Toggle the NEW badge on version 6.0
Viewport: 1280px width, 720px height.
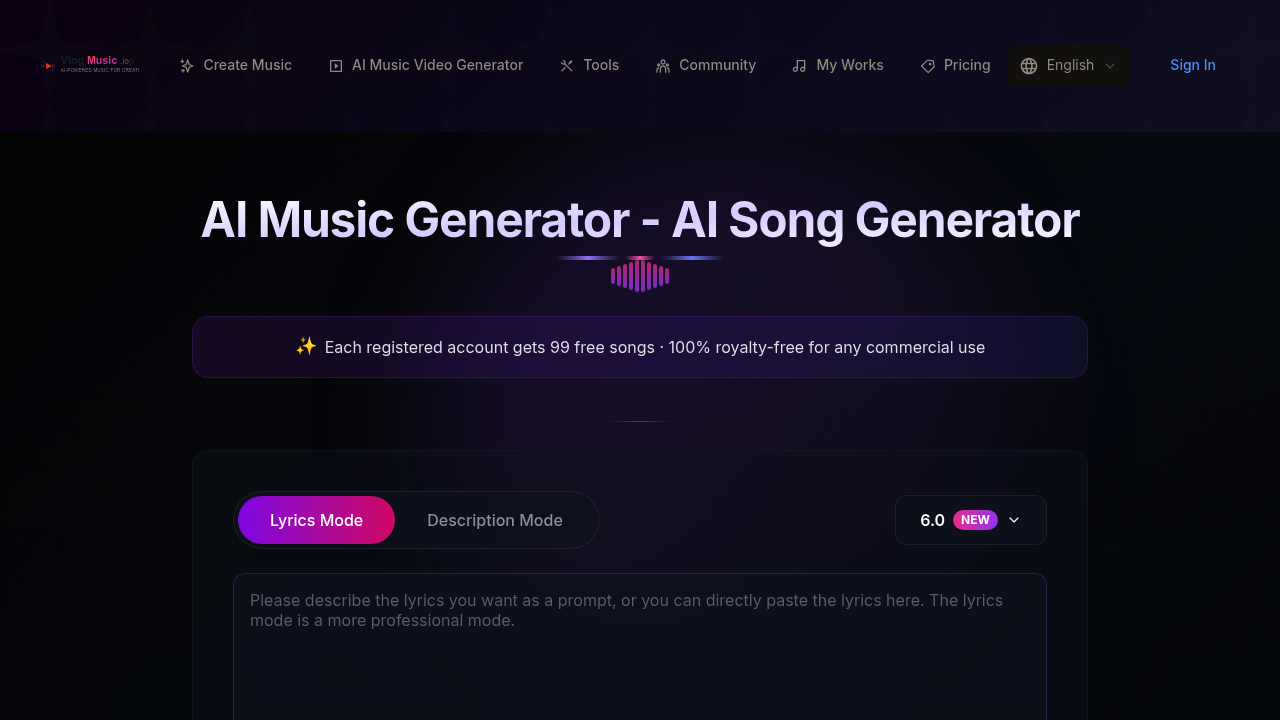974,519
